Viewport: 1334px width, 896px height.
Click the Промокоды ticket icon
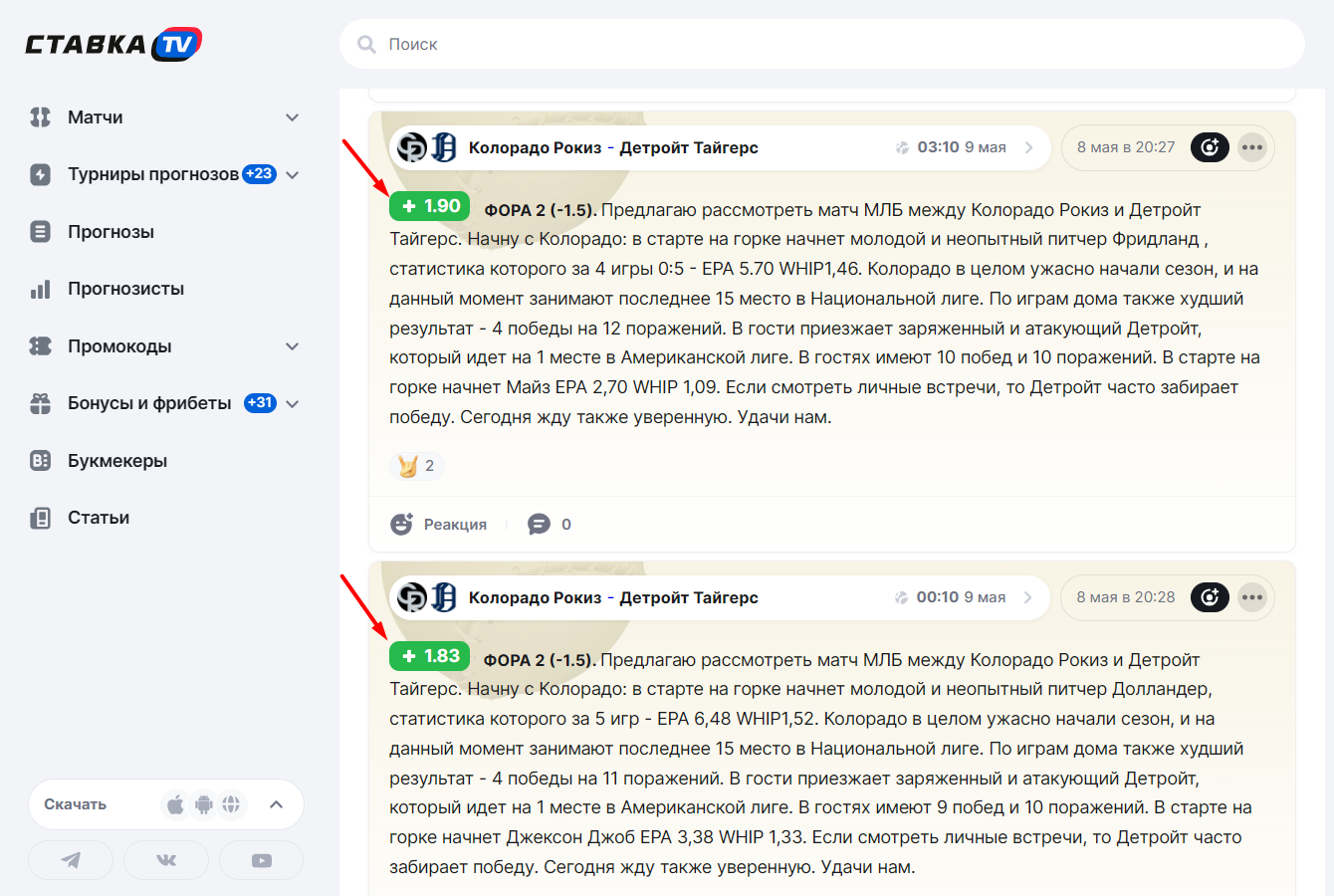pyautogui.click(x=41, y=346)
